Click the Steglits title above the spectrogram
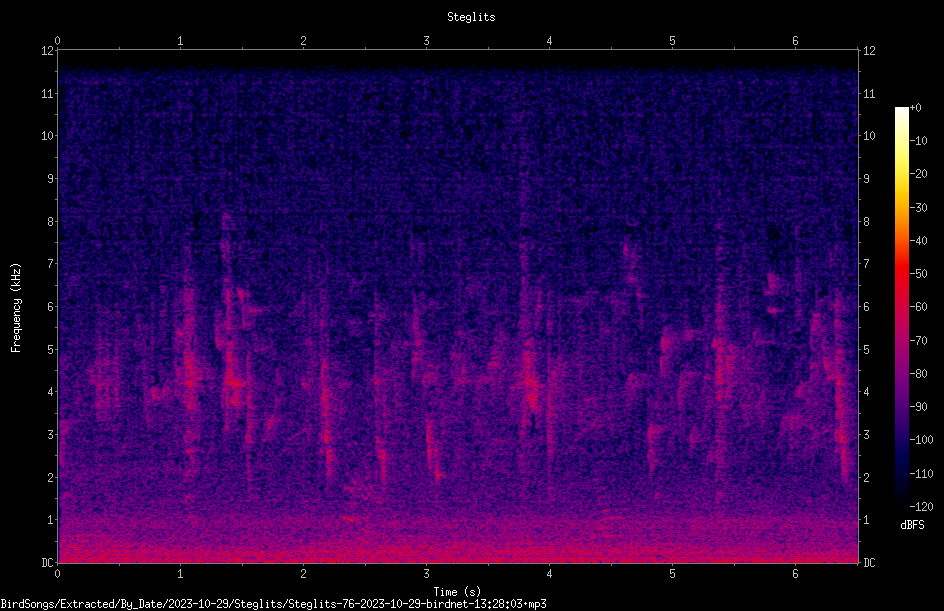Screen dimensions: 944x611 pyautogui.click(x=471, y=17)
